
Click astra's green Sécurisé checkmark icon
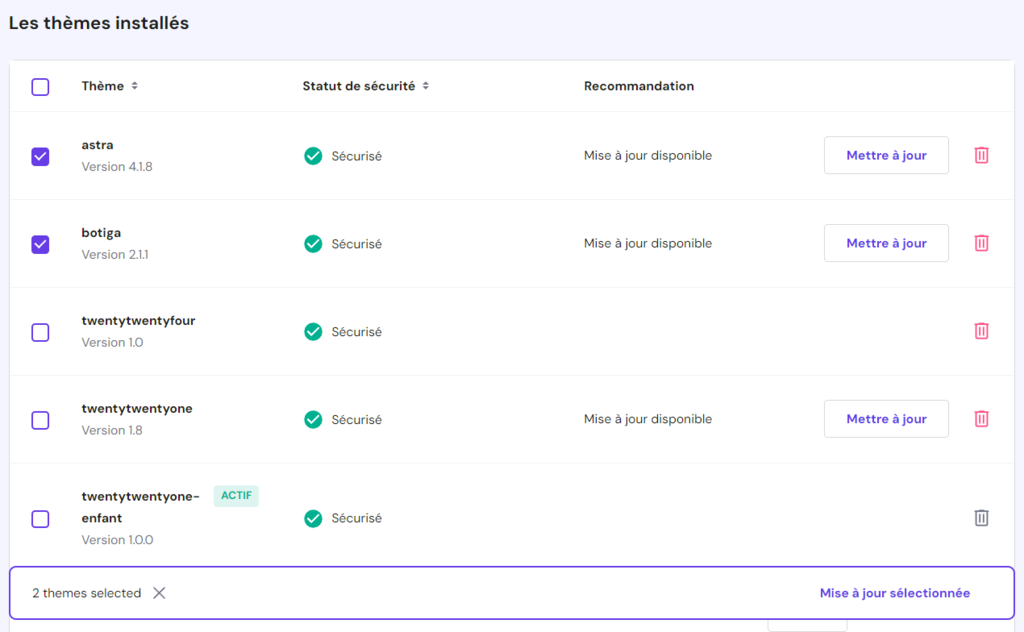pyautogui.click(x=313, y=155)
